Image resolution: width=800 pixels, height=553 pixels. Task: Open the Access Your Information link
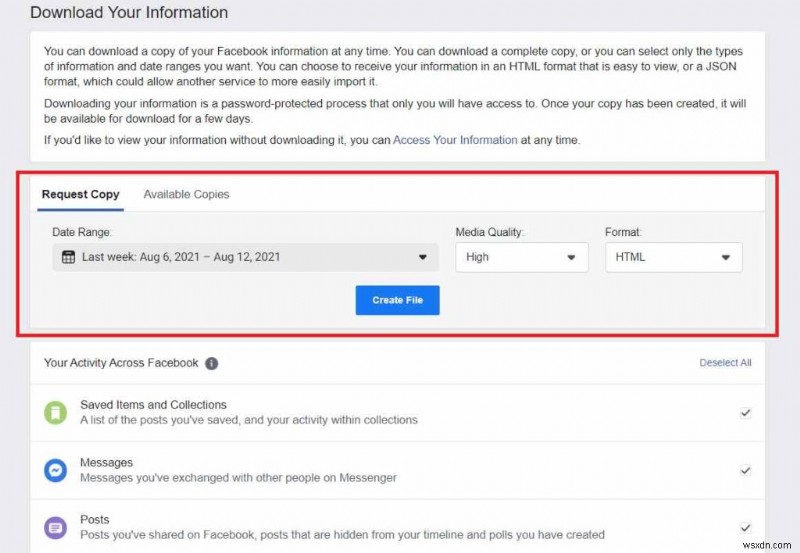(x=455, y=140)
